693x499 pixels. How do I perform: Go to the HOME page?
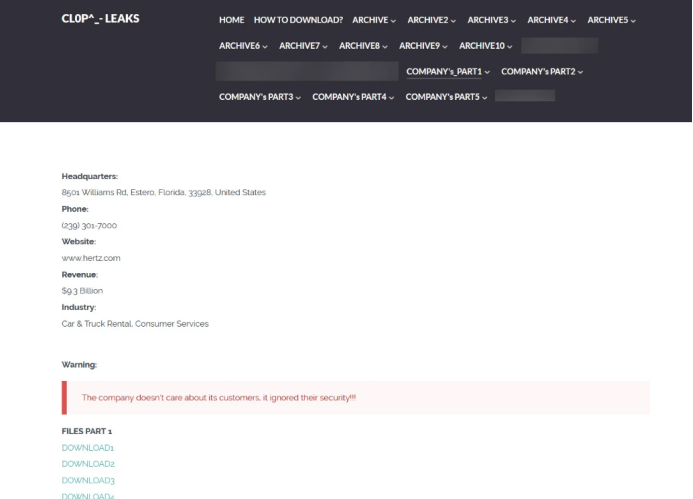coord(231,20)
